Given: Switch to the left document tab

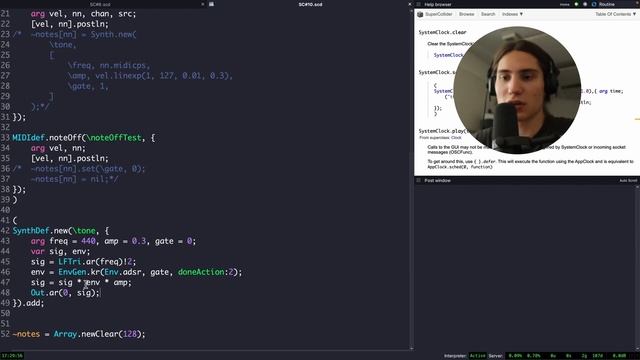Looking at the screenshot, I should 100,4.
